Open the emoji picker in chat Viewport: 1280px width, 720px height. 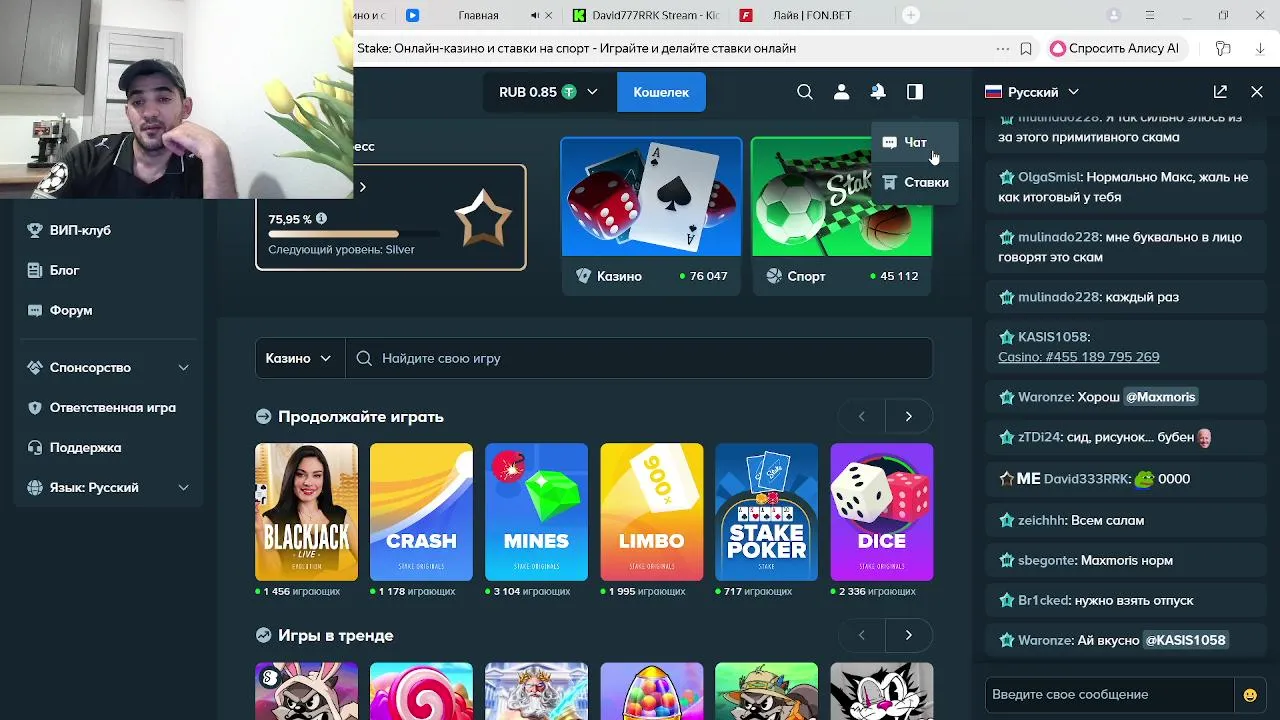click(x=1250, y=695)
